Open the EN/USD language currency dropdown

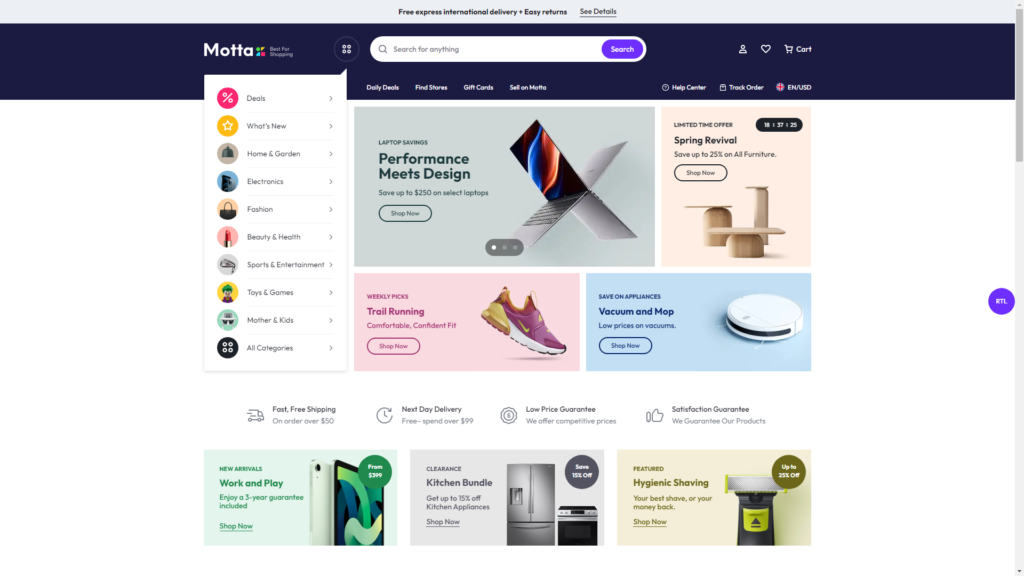pyautogui.click(x=793, y=88)
